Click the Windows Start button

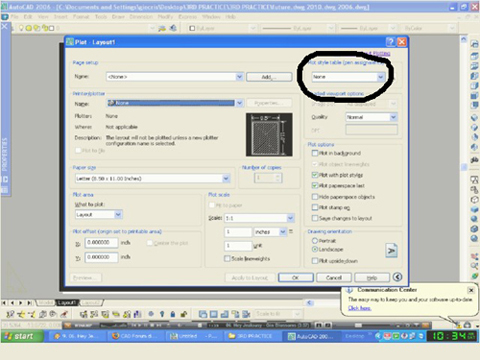click(22, 336)
